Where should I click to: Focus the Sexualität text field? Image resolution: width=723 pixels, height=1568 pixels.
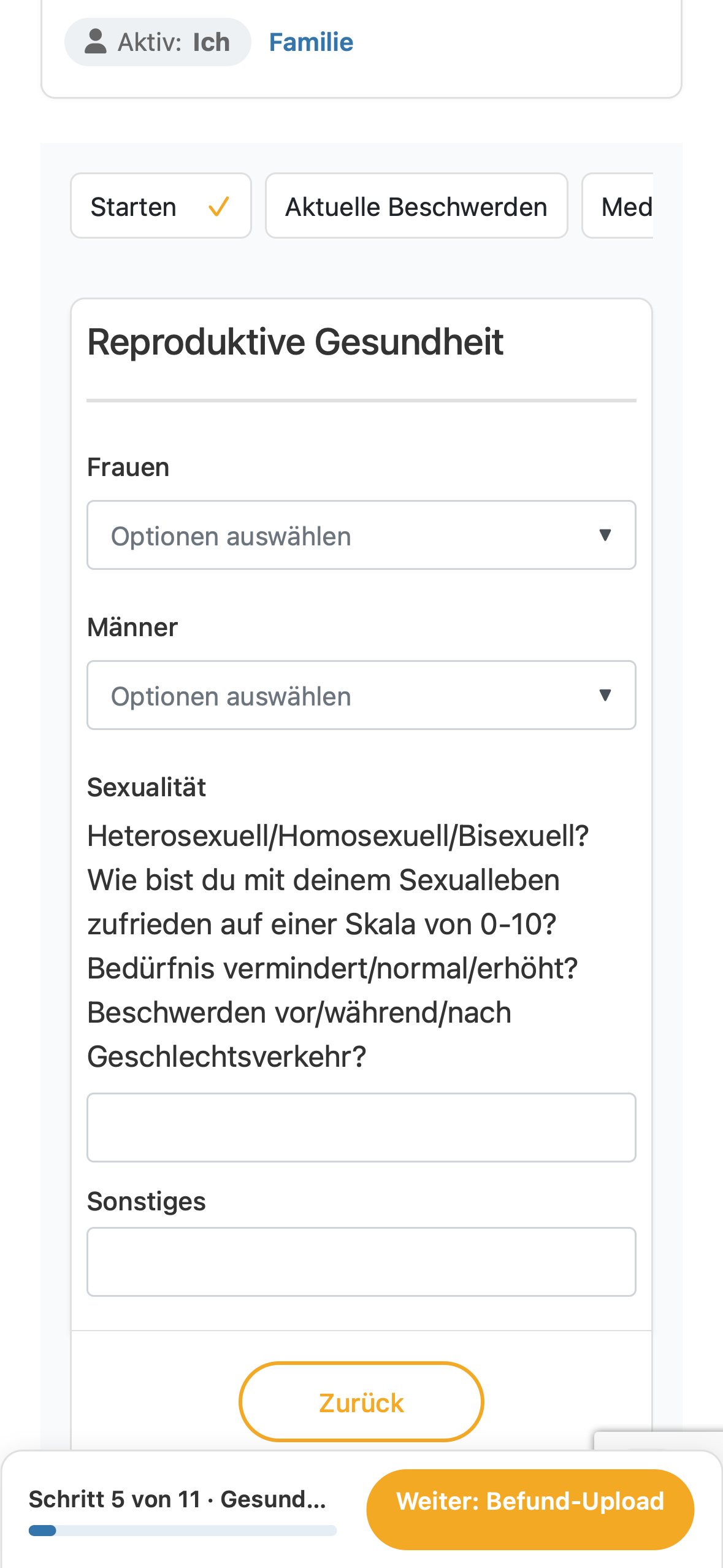pyautogui.click(x=361, y=1128)
